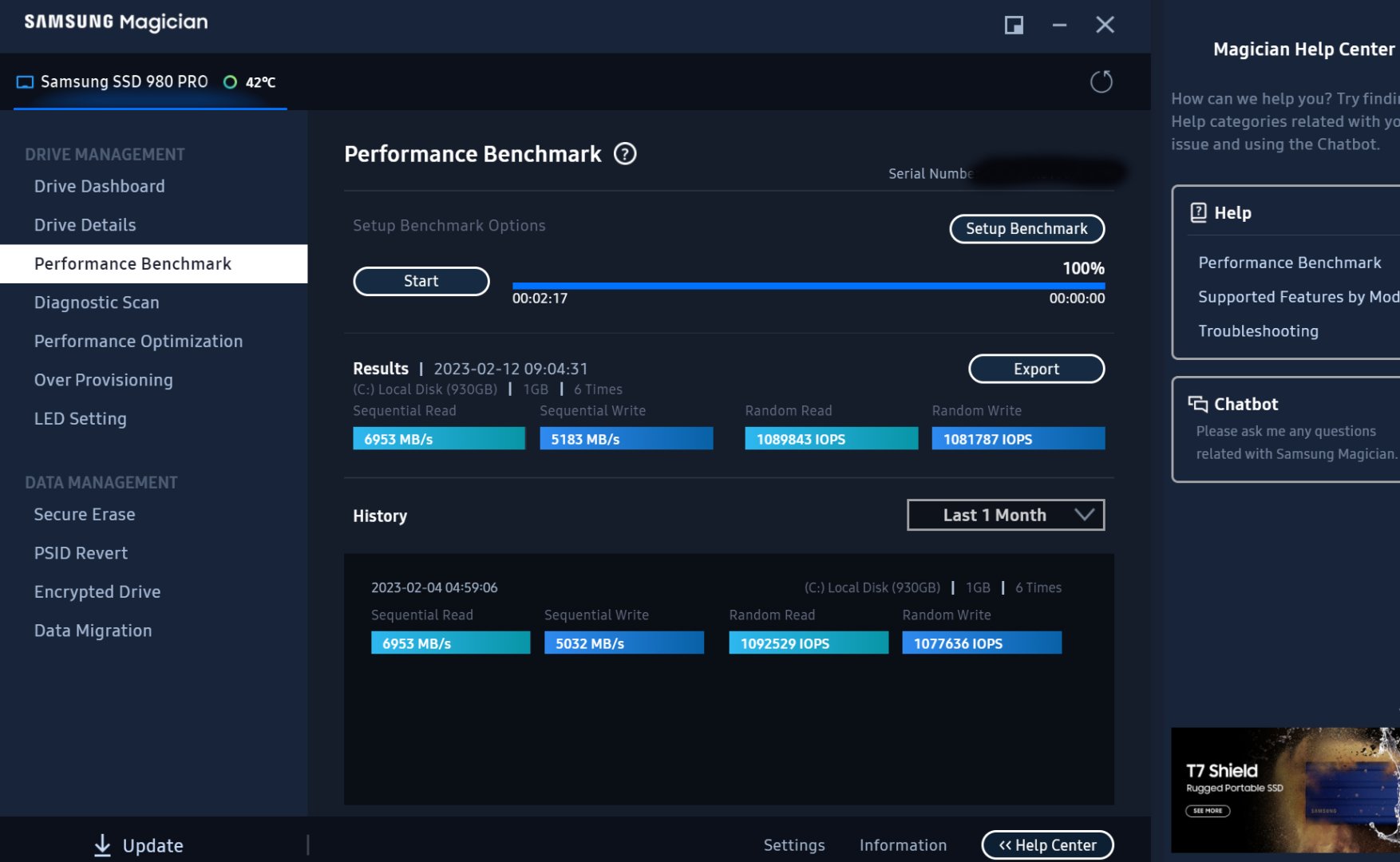Click the drive temperature status indicator
This screenshot has width=1400, height=862.
230,82
